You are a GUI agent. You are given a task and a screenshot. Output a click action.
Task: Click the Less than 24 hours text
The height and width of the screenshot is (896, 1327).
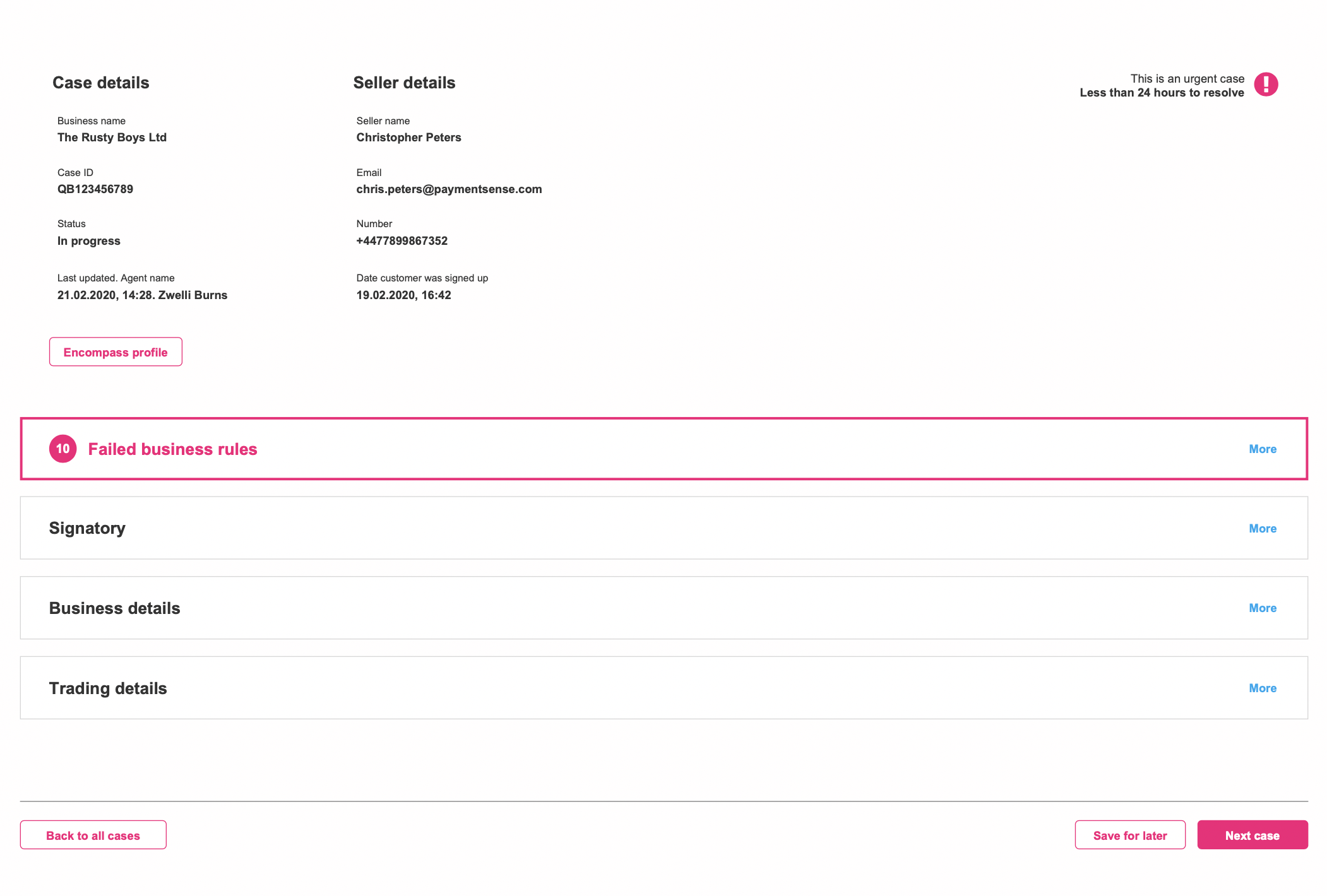[1162, 93]
